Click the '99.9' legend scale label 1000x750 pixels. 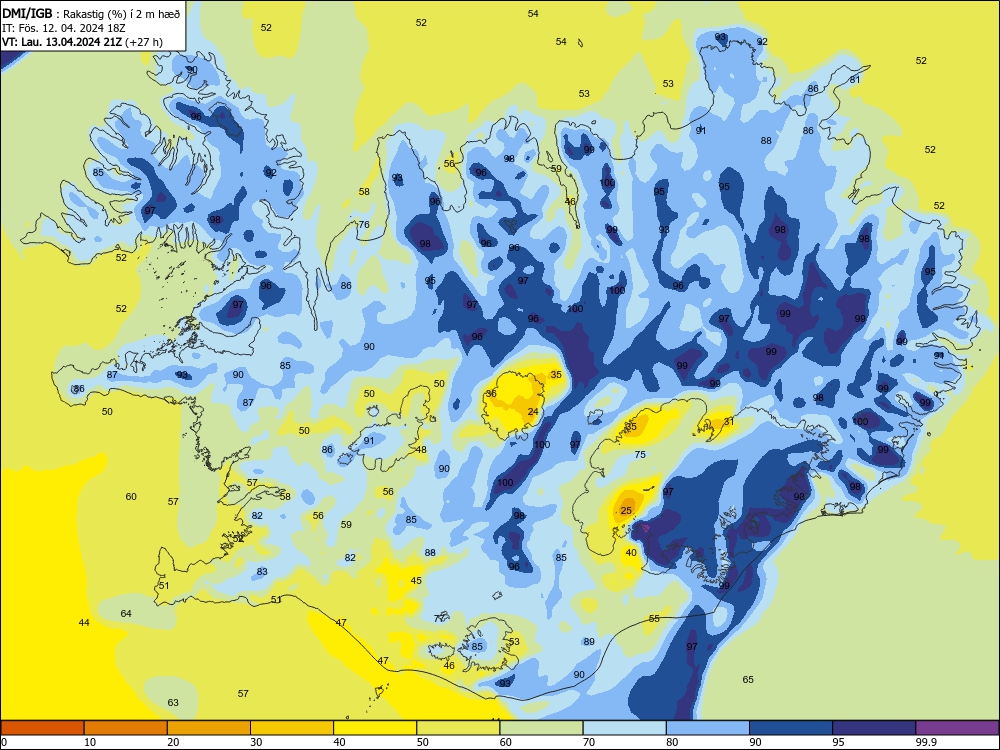[x=926, y=742]
